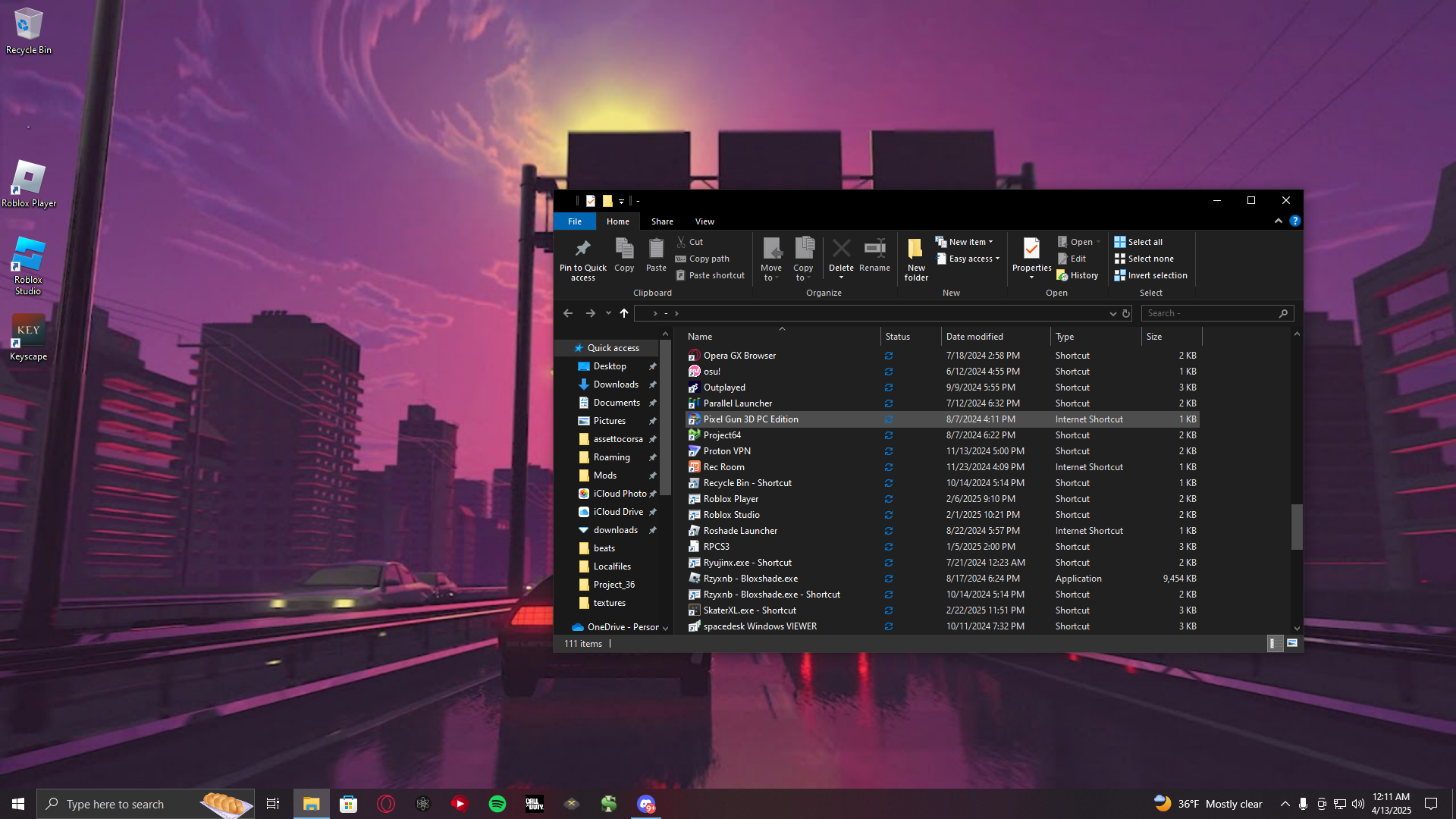Open Discord from the taskbar
The image size is (1456, 819).
pos(646,804)
